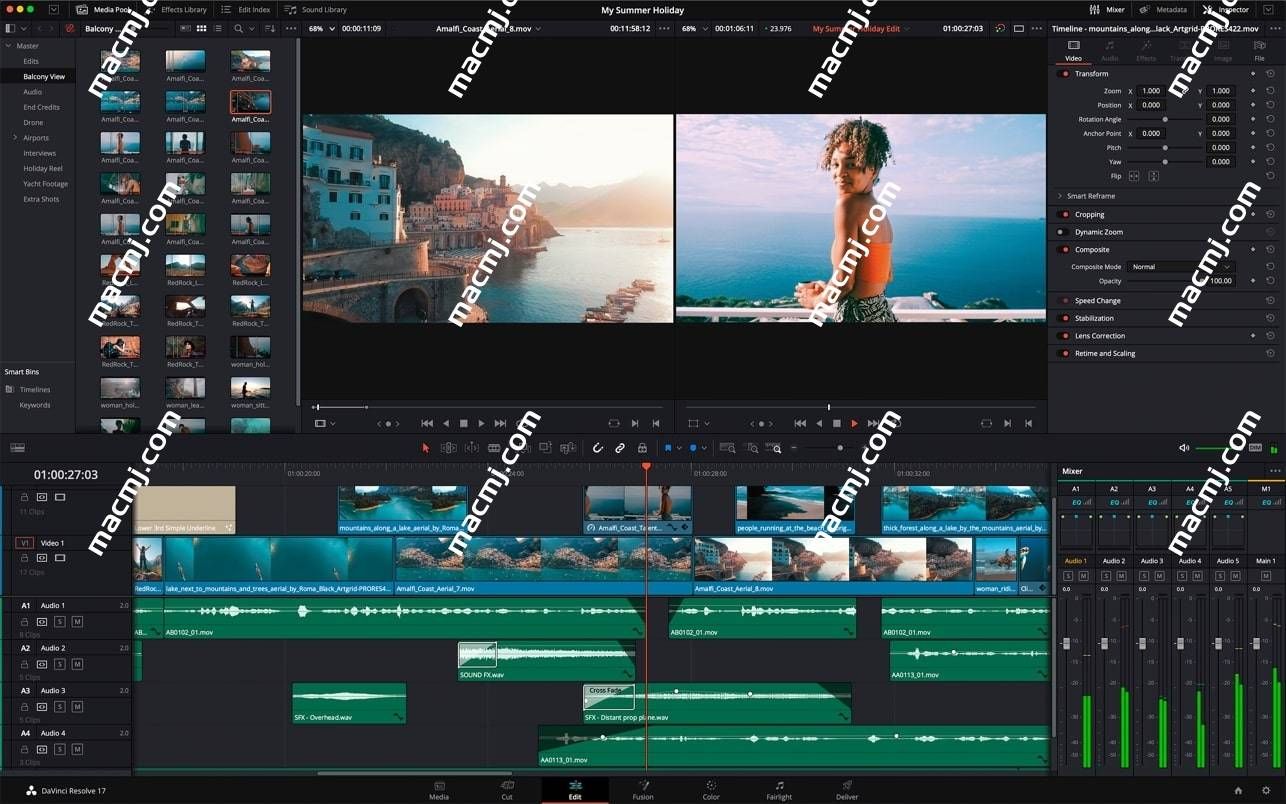Select the Yacht Footage bin
The height and width of the screenshot is (804, 1286).
[46, 184]
